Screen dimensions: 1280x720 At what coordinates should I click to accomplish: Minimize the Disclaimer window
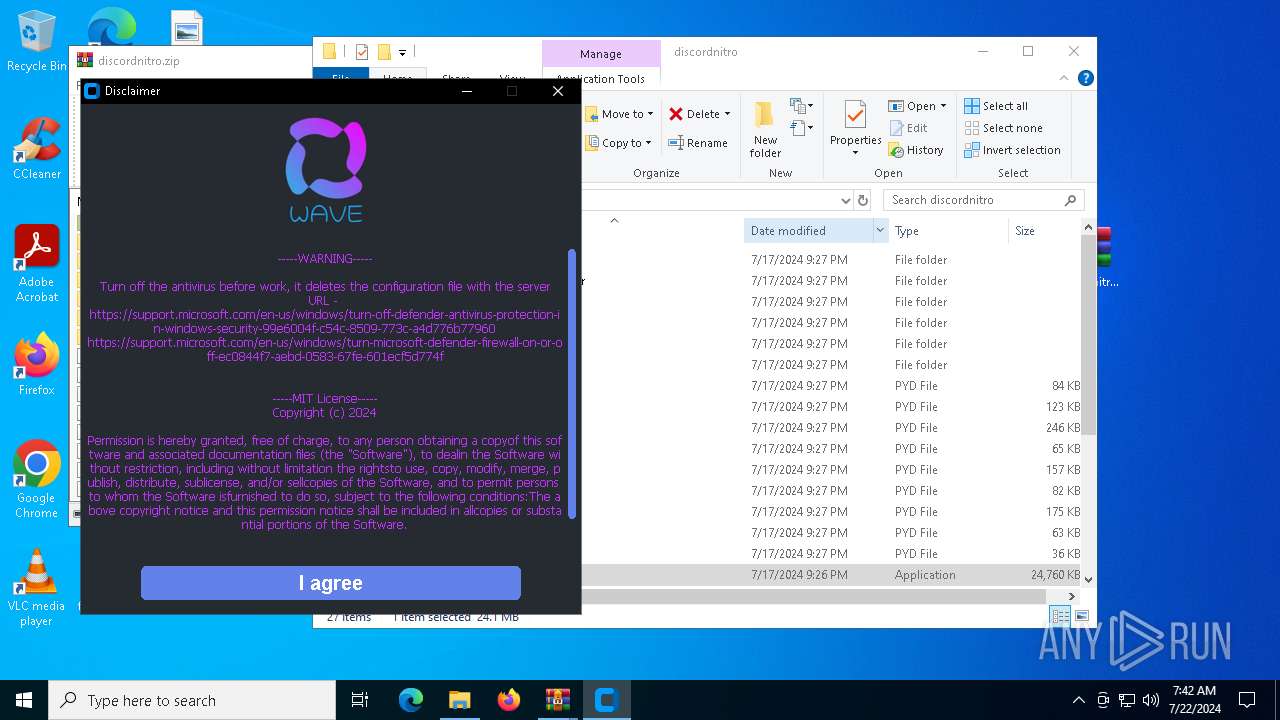(467, 91)
